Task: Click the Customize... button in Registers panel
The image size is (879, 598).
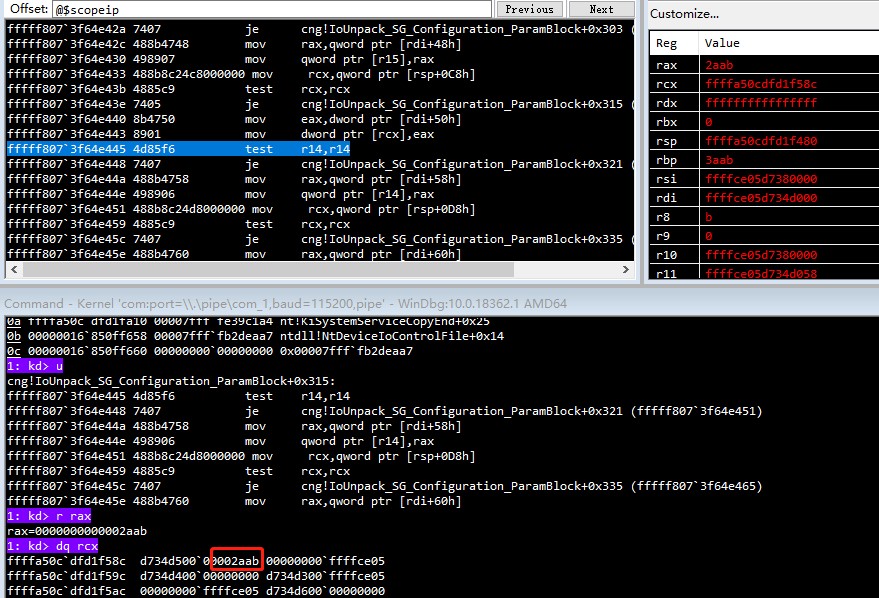Action: pyautogui.click(x=684, y=14)
